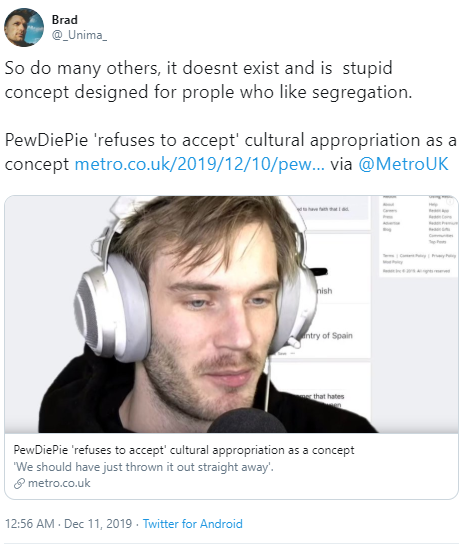Image resolution: width=465 pixels, height=544 pixels.
Task: Open the metro.co.uk/2019/12/10/pew... article link
Action: pyautogui.click(x=200, y=164)
